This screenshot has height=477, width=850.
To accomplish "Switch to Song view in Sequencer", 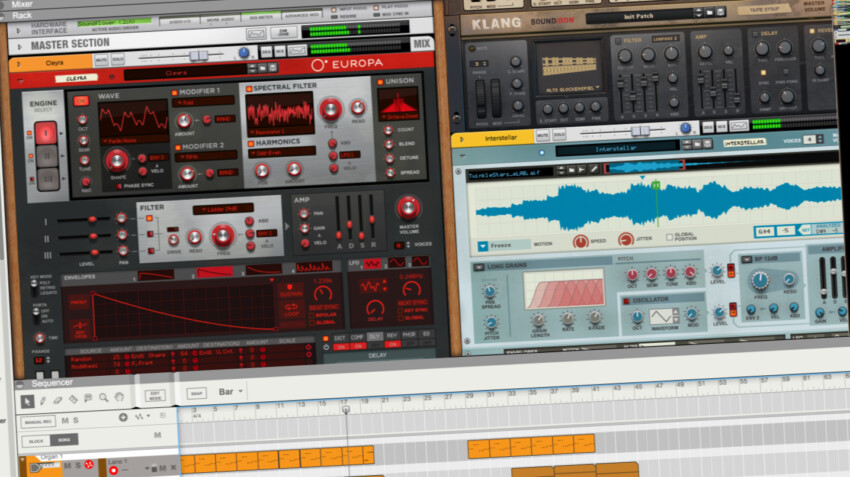I will pos(64,440).
